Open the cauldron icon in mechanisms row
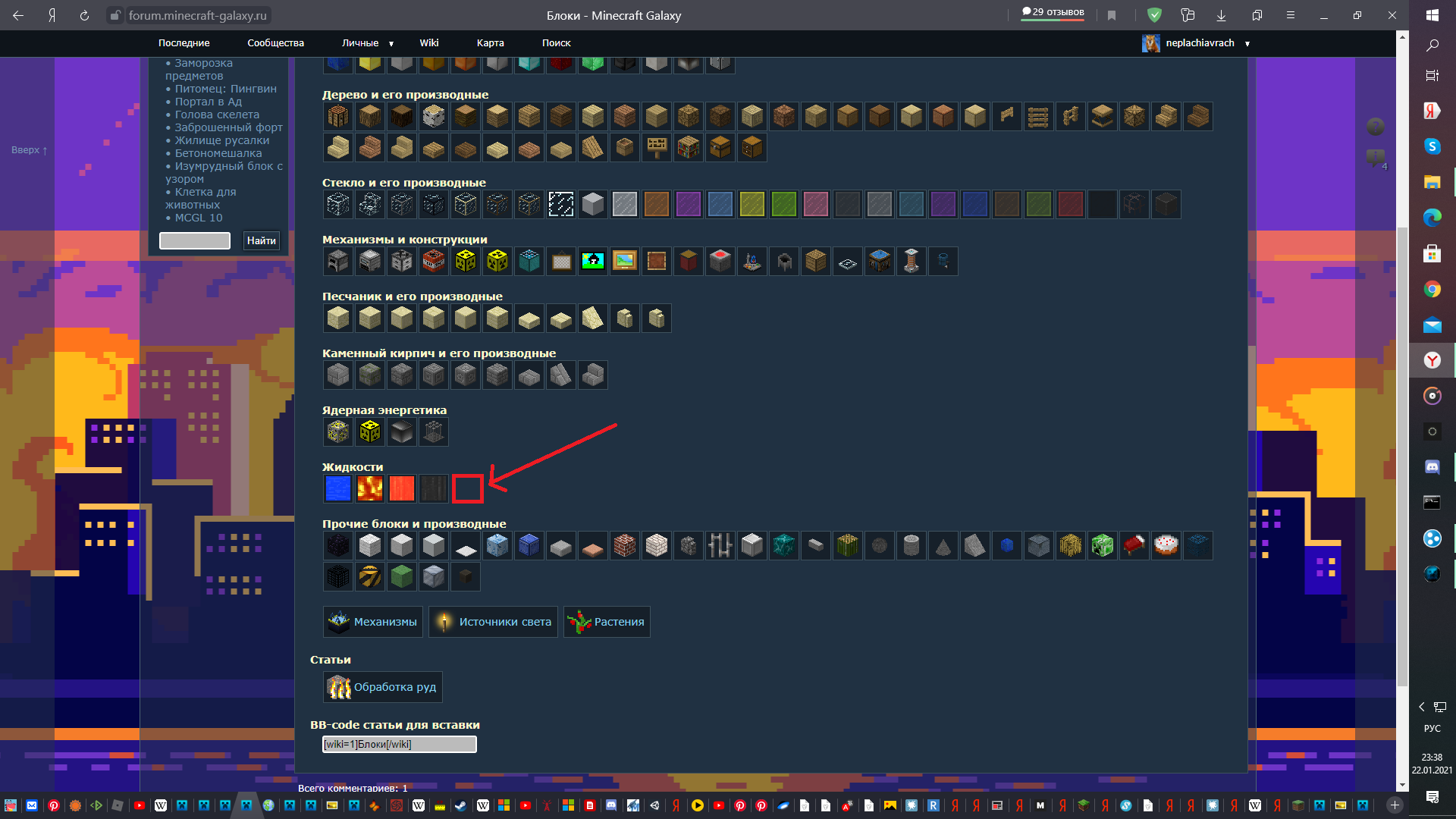The width and height of the screenshot is (1456, 819). pos(784,262)
